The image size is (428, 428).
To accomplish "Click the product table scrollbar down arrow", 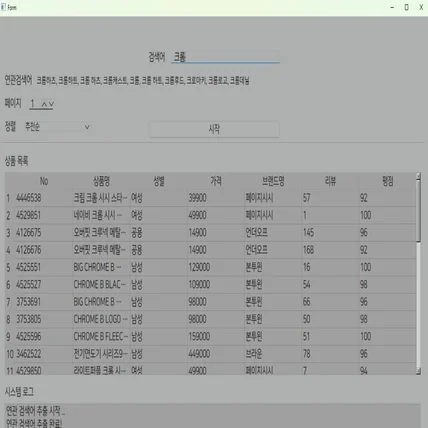I will pos(418,372).
